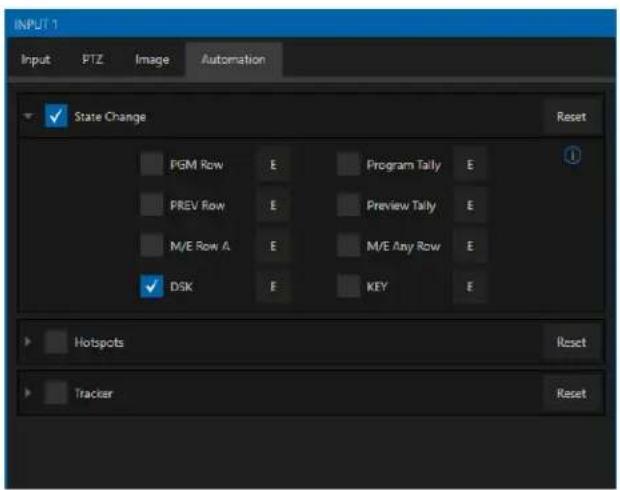
Task: Disable the State Change checkbox
Action: point(56,116)
